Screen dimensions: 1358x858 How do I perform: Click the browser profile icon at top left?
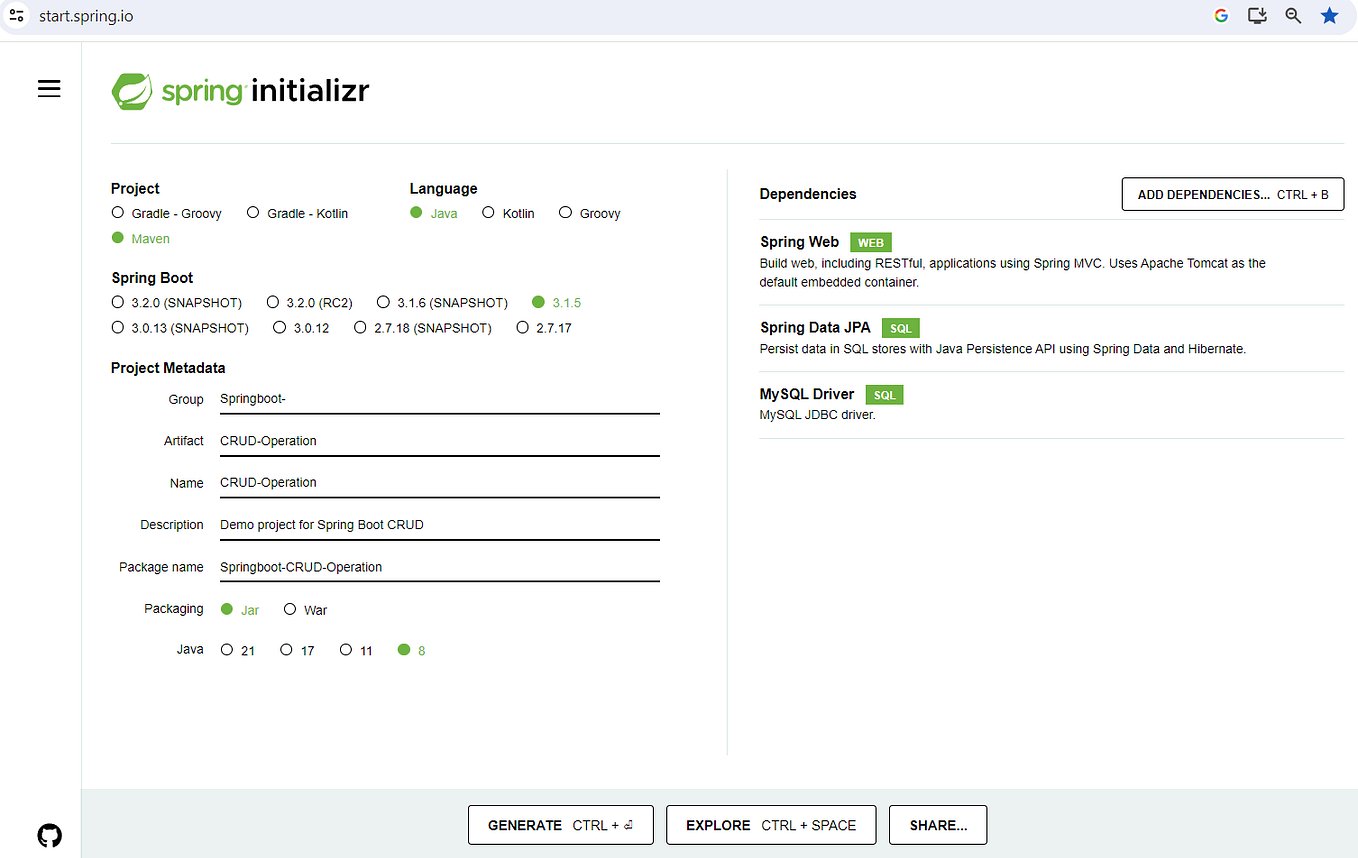[x=16, y=15]
